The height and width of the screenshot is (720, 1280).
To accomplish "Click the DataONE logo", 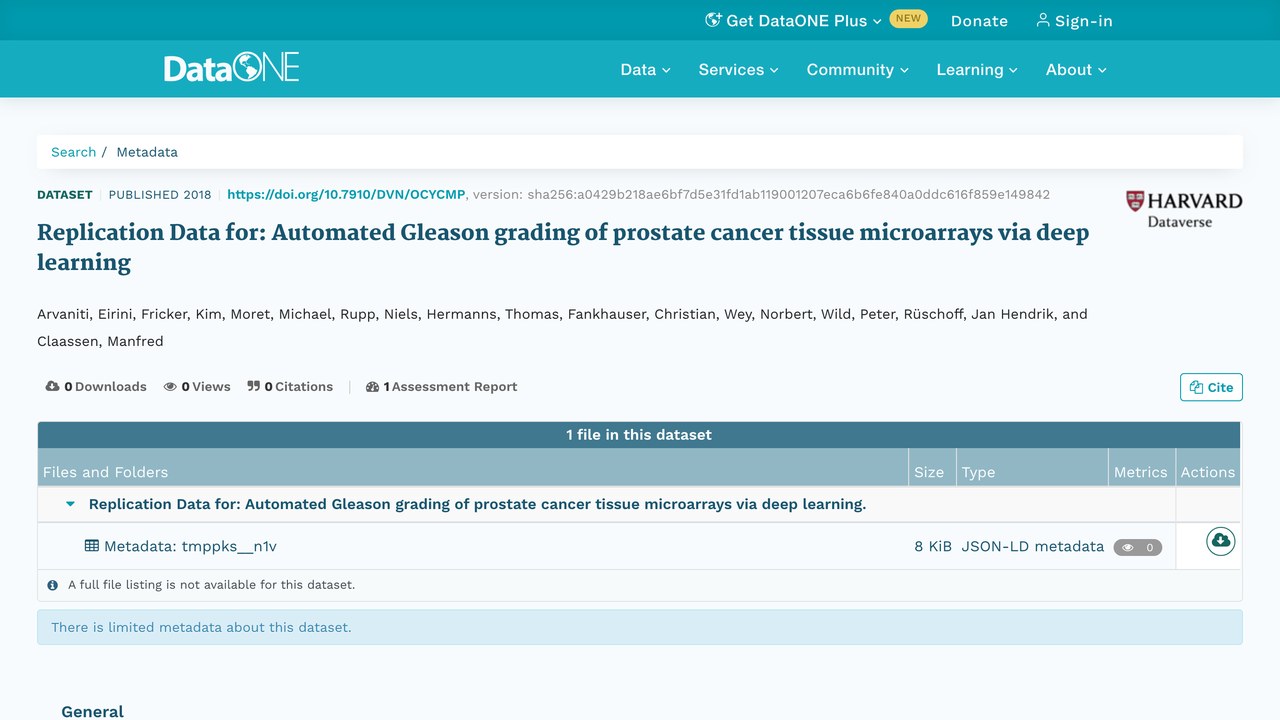I will pos(232,68).
